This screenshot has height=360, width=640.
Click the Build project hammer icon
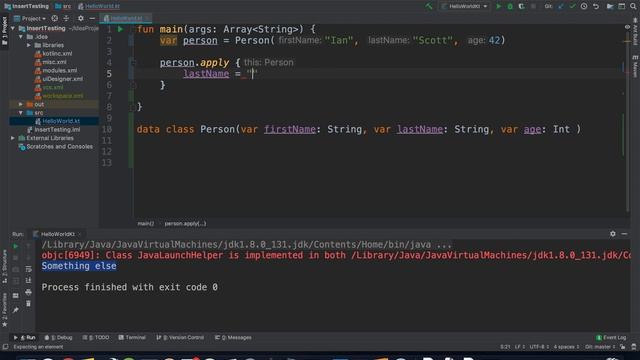429,6
